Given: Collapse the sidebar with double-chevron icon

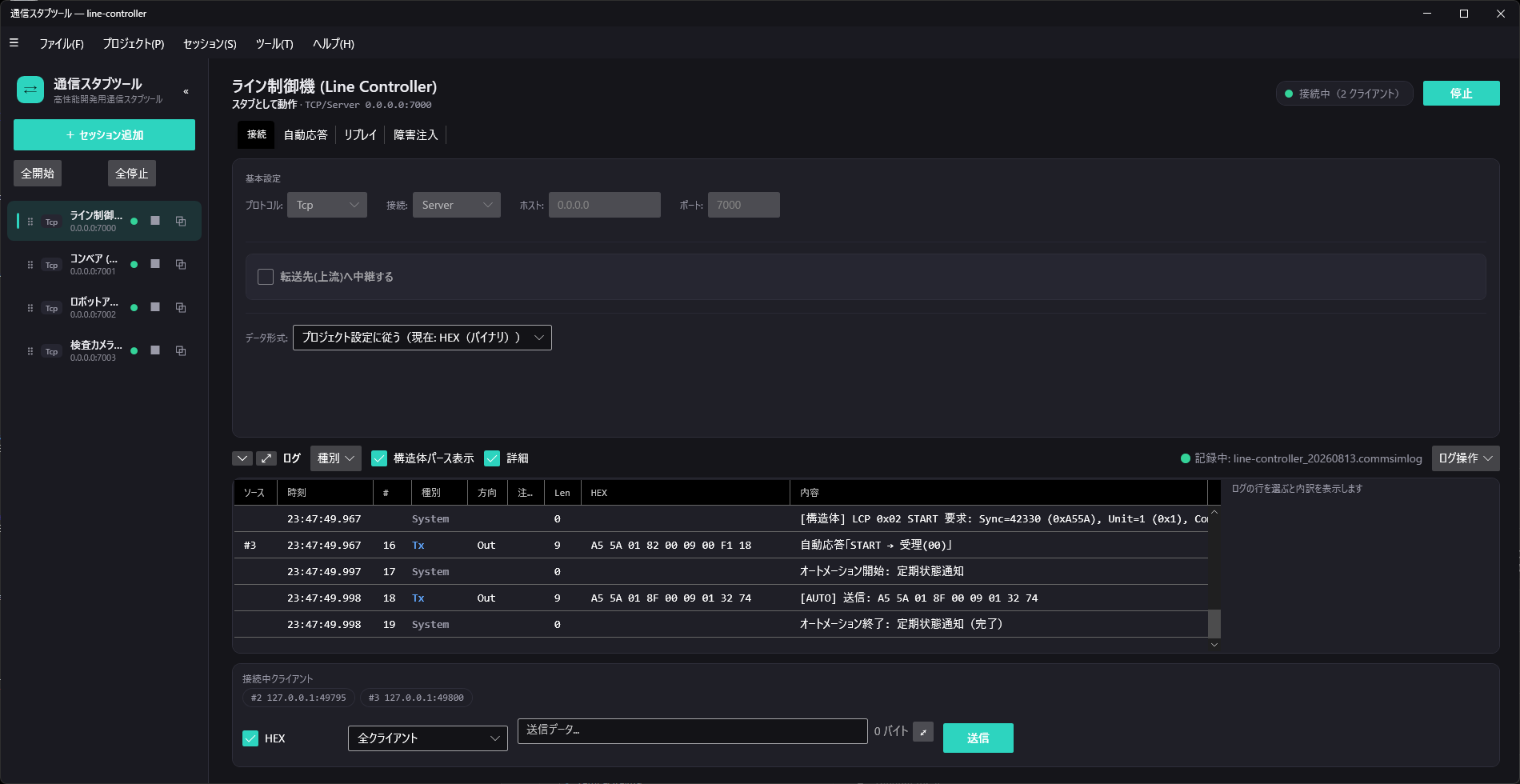Looking at the screenshot, I should coord(186,91).
